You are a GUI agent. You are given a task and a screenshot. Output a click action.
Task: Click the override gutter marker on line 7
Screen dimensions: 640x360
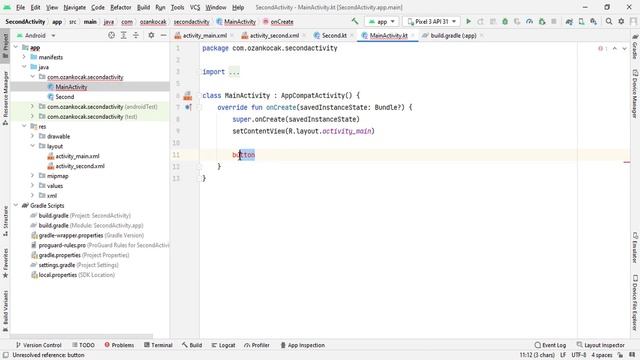click(188, 107)
